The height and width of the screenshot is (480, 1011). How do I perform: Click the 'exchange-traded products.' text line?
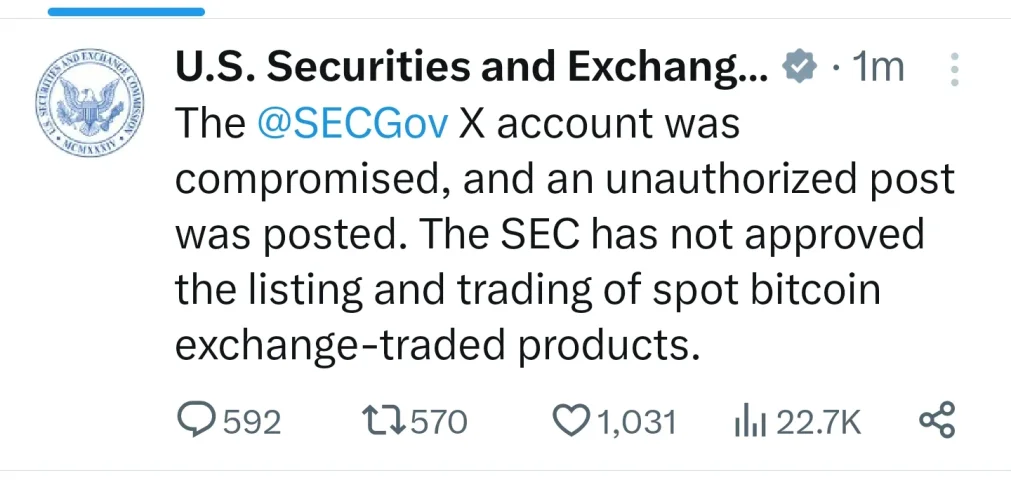click(437, 346)
